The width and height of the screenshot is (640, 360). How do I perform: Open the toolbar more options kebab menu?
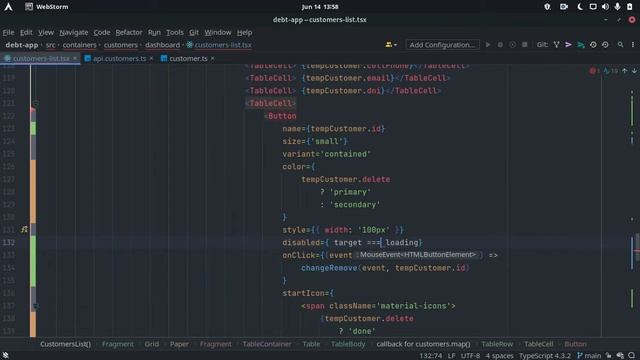633,44
